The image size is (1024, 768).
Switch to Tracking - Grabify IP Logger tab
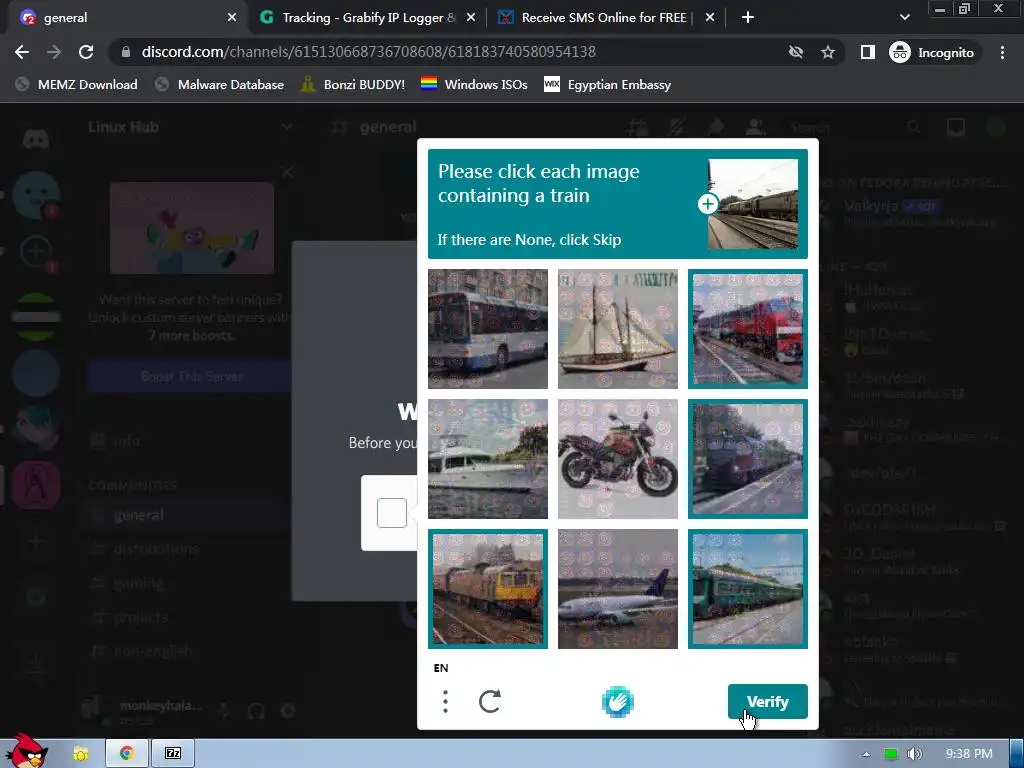[368, 18]
